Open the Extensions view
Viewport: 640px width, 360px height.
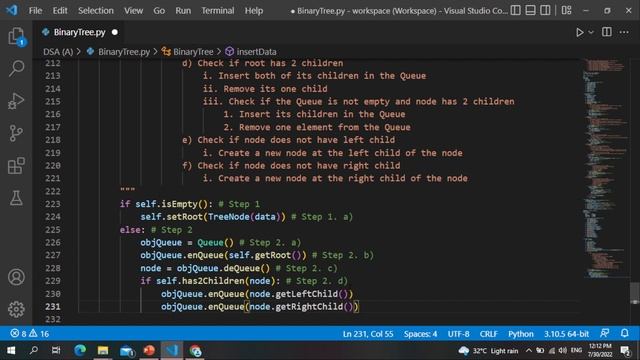16,166
